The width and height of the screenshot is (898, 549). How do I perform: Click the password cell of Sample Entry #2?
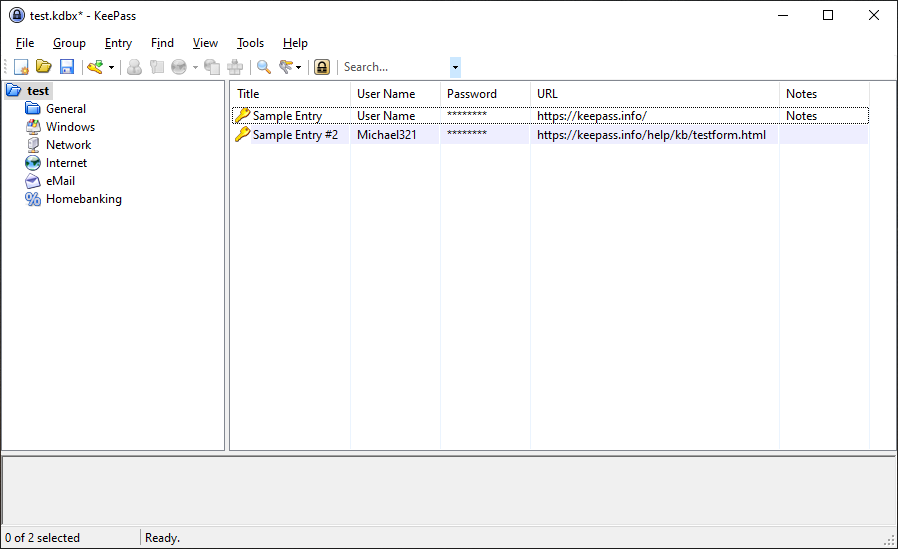(x=467, y=135)
